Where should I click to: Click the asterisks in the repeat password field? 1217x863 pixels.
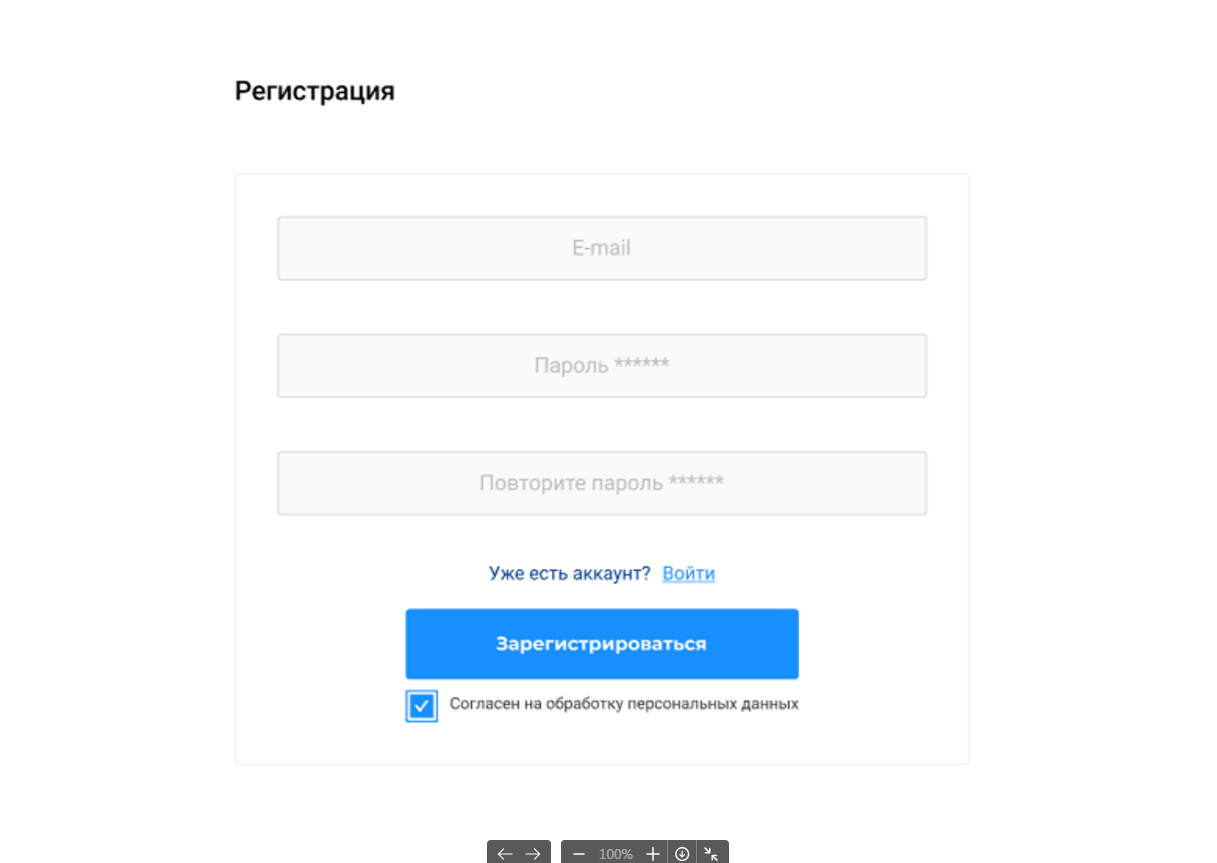tap(696, 481)
